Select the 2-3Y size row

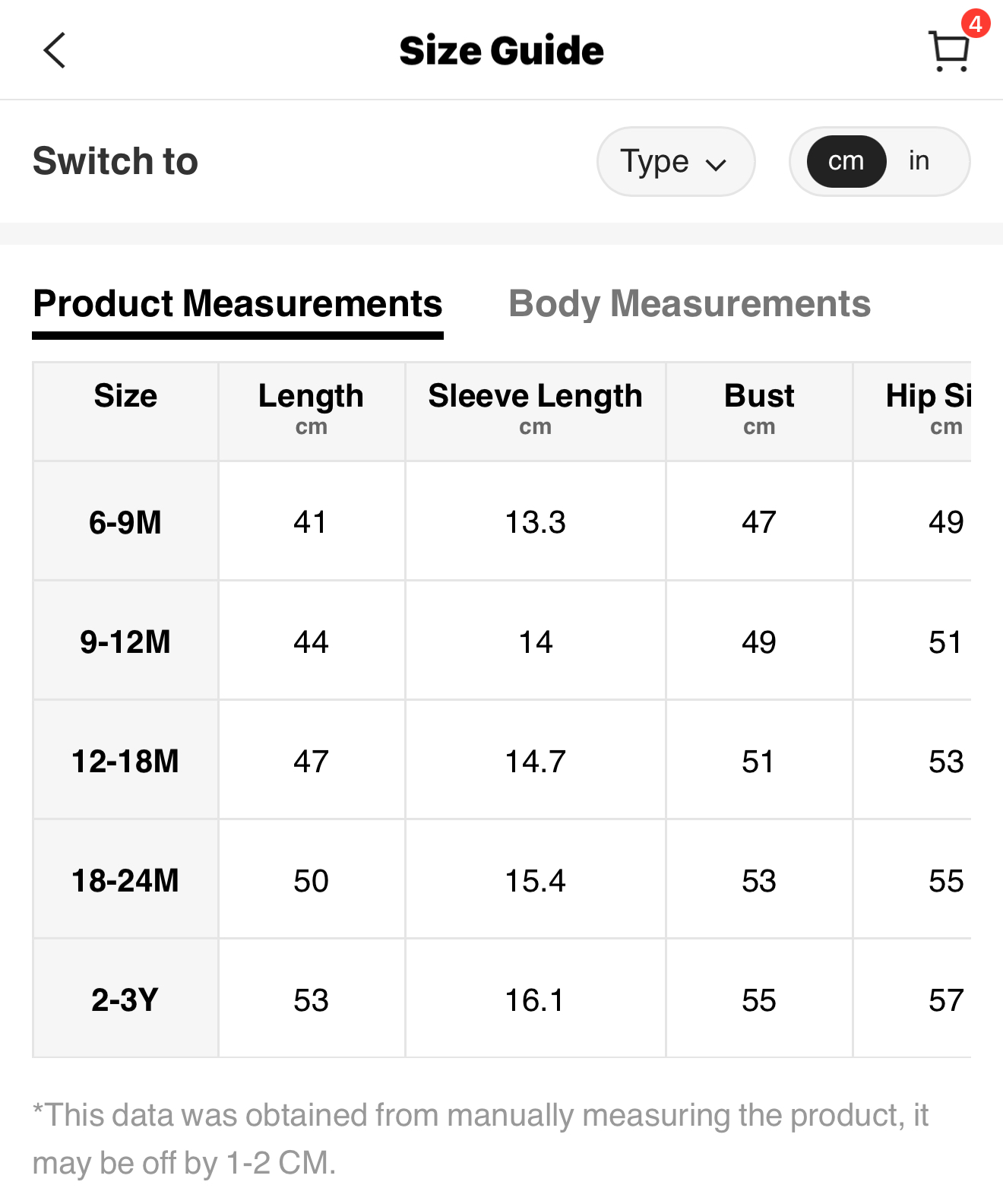[x=125, y=1000]
